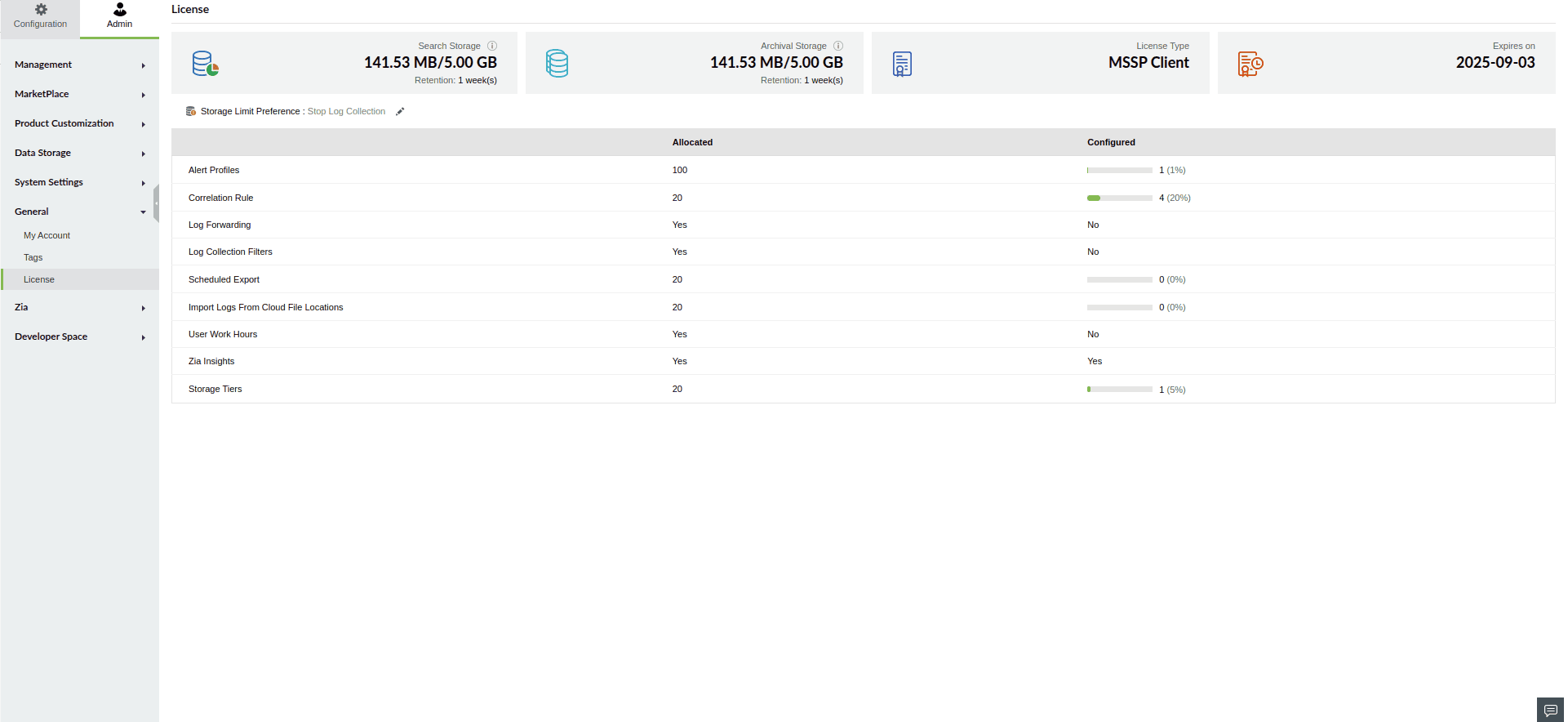Screen dimensions: 1568x722
Task: Click the 2025-09-03 expiry date
Action: [x=1495, y=62]
